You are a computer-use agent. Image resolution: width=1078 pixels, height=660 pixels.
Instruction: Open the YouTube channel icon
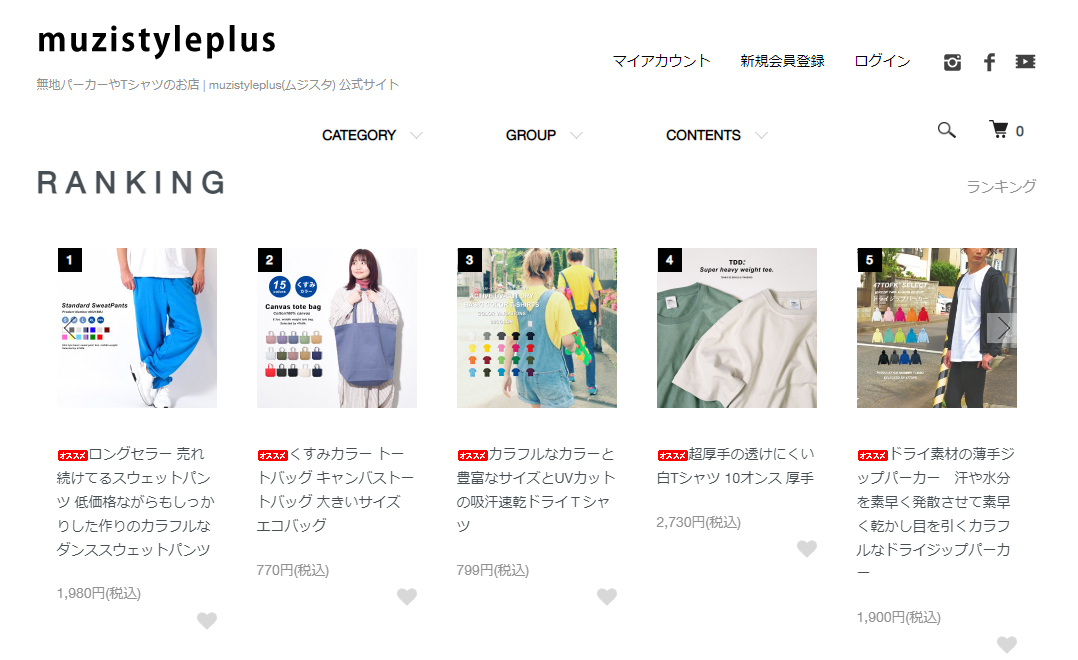pyautogui.click(x=1025, y=62)
